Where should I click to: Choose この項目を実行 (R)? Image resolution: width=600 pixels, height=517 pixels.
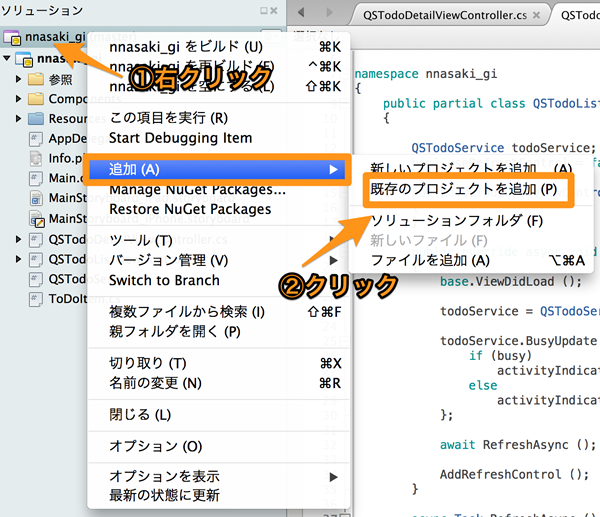(x=218, y=118)
